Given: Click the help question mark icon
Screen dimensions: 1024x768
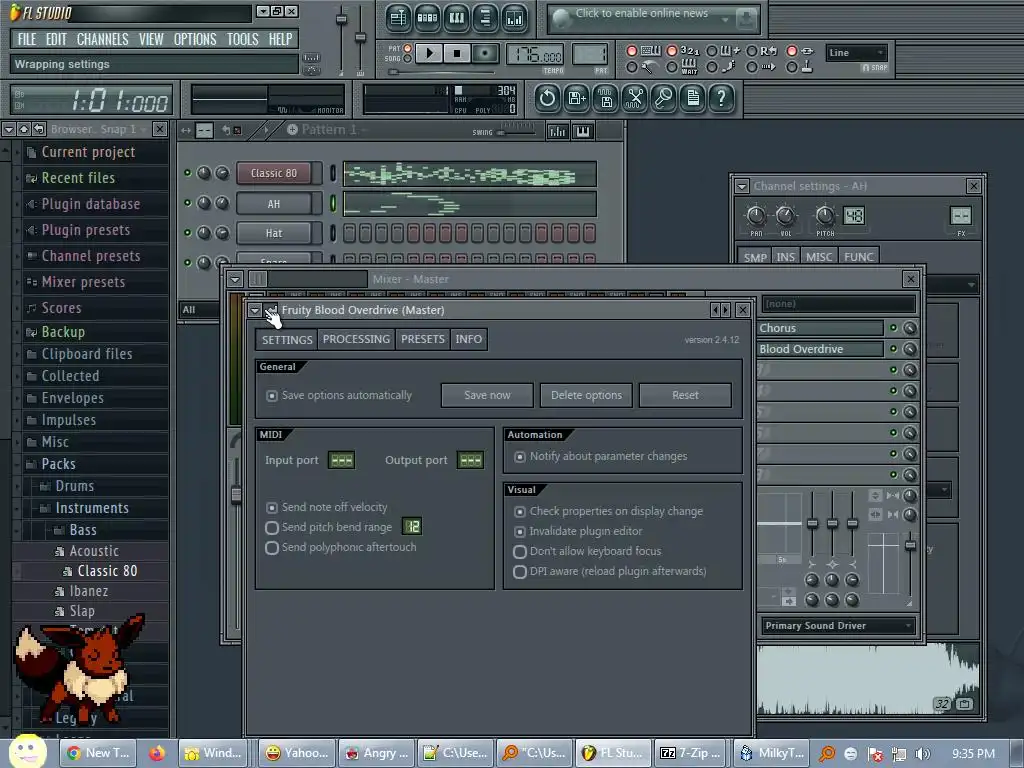Looking at the screenshot, I should [x=722, y=99].
